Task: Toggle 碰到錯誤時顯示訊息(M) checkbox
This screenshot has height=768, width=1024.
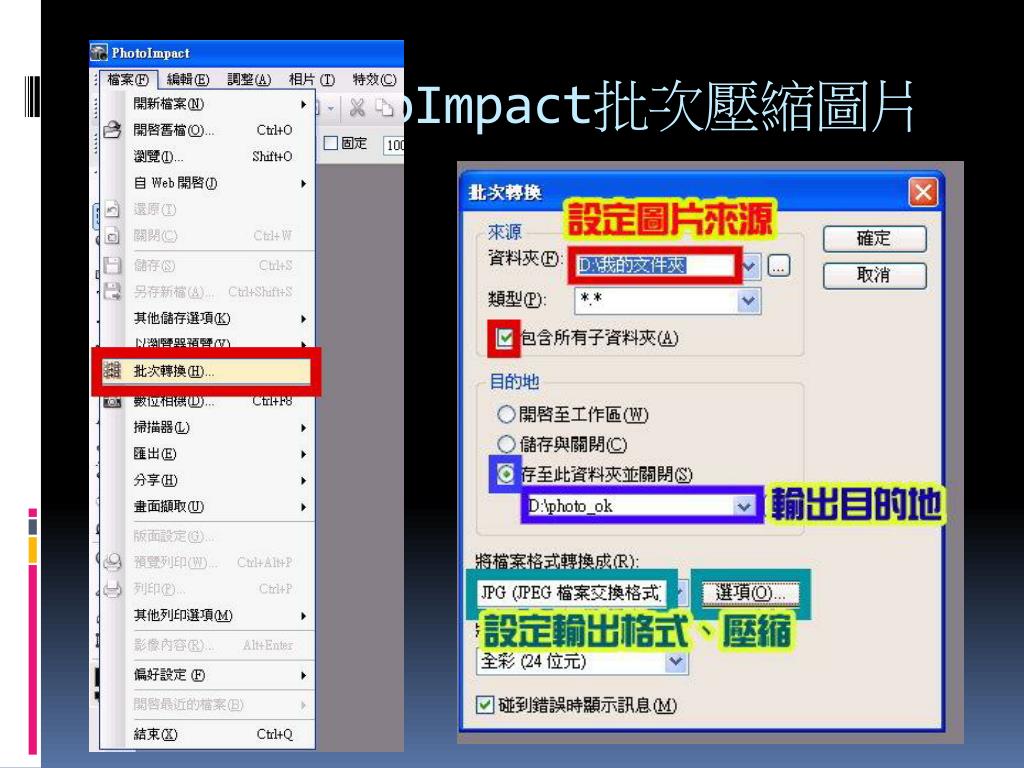Action: 485,705
